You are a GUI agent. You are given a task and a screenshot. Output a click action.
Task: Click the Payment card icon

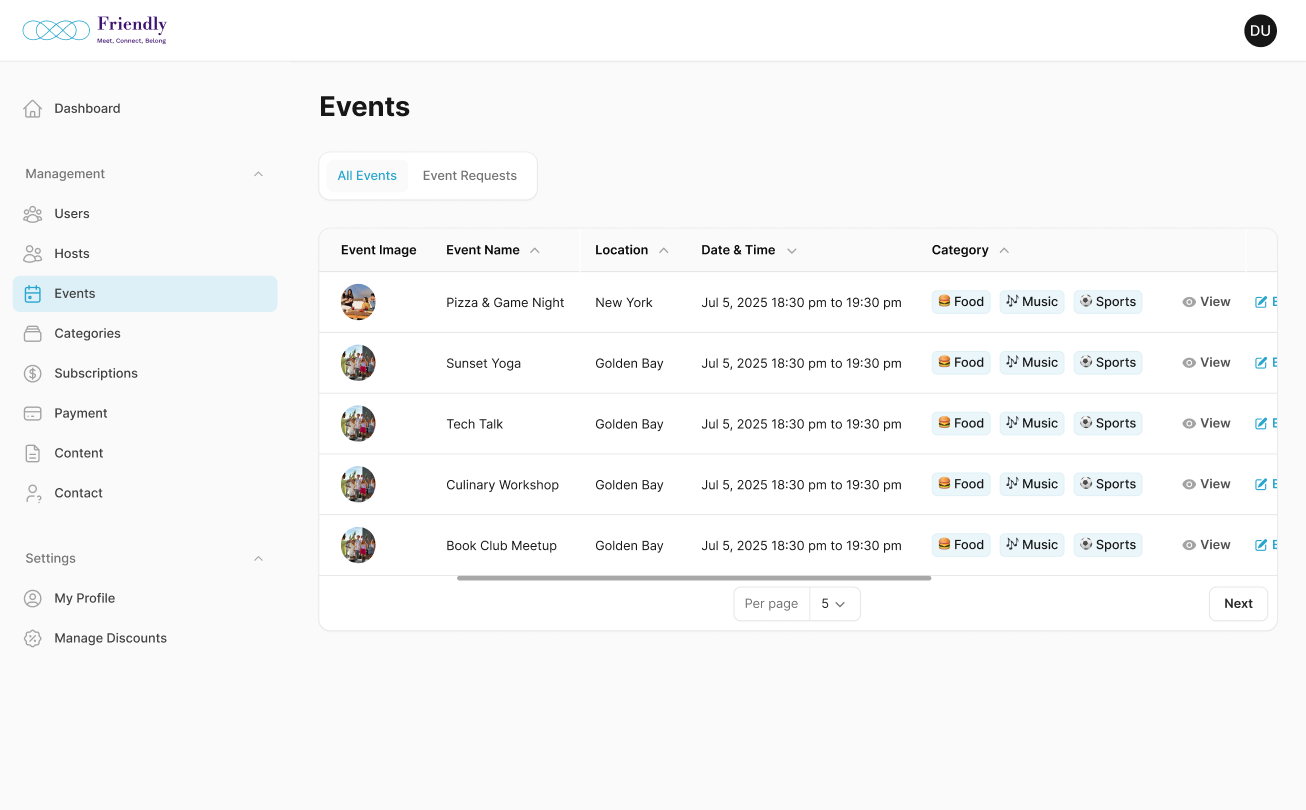click(x=33, y=414)
